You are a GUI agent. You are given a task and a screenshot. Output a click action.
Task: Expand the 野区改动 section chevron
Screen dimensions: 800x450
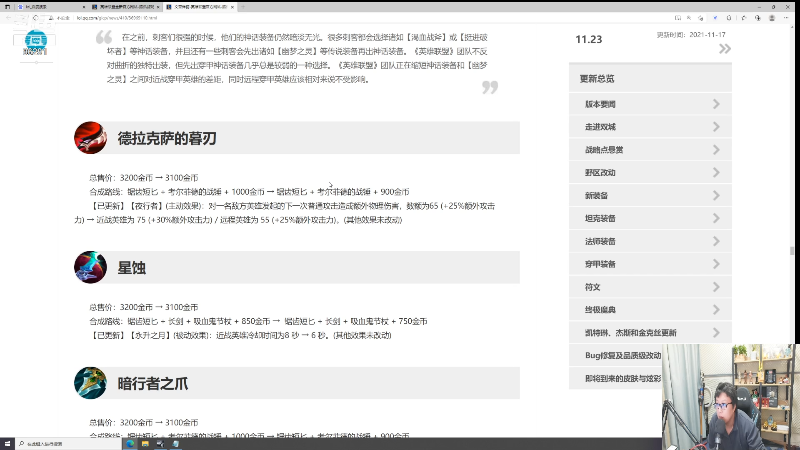coord(716,172)
